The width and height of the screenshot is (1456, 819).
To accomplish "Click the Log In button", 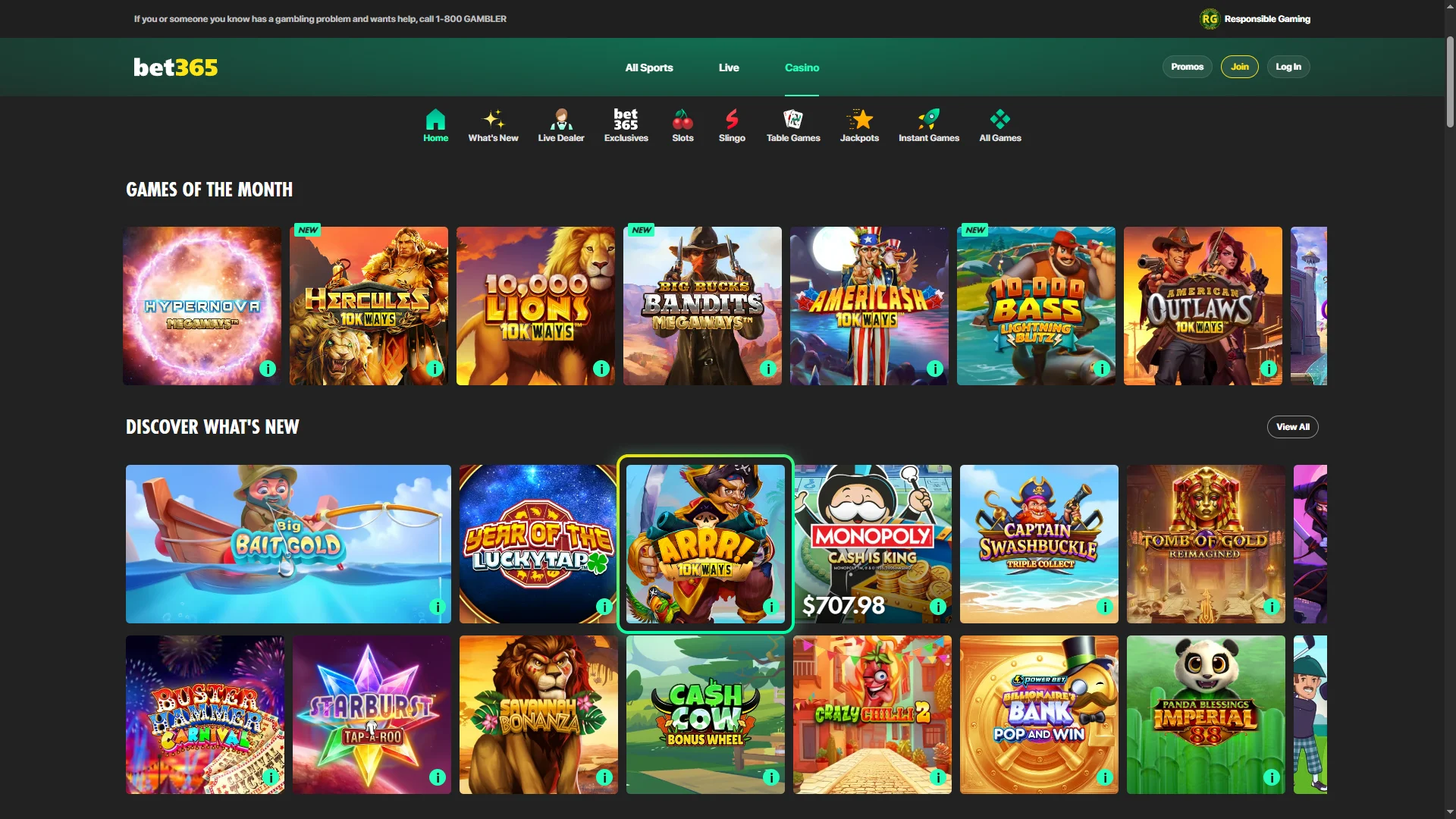I will point(1288,67).
